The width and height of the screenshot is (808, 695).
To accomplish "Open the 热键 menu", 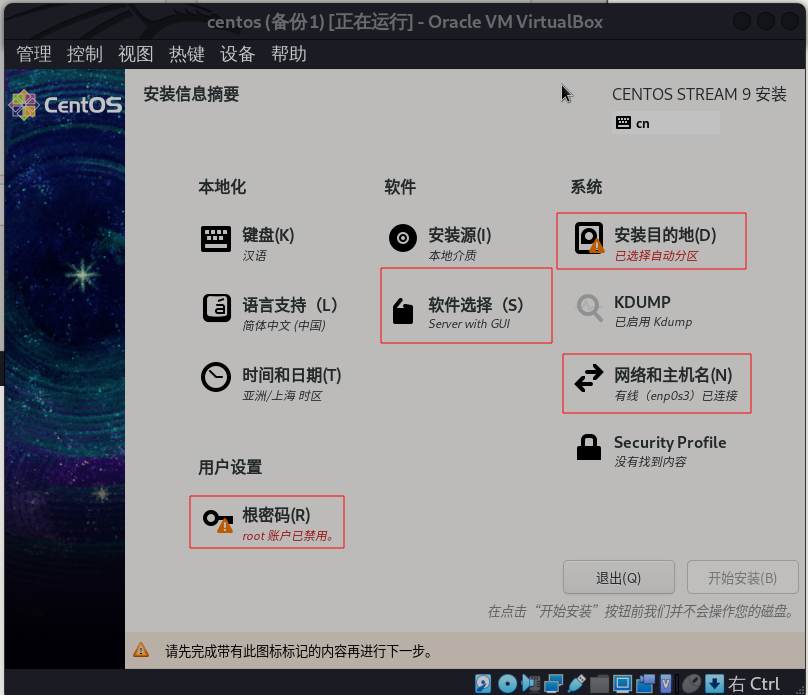I will [187, 54].
